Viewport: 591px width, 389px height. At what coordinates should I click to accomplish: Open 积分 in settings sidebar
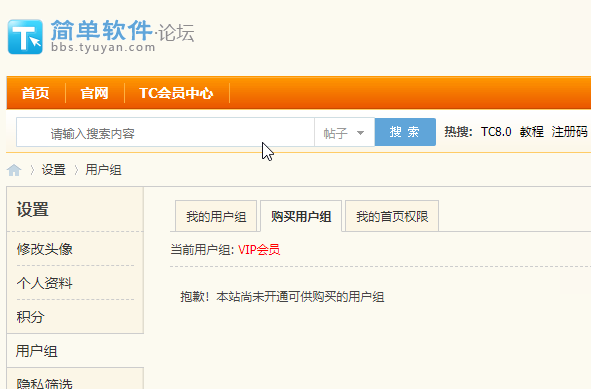click(30, 317)
